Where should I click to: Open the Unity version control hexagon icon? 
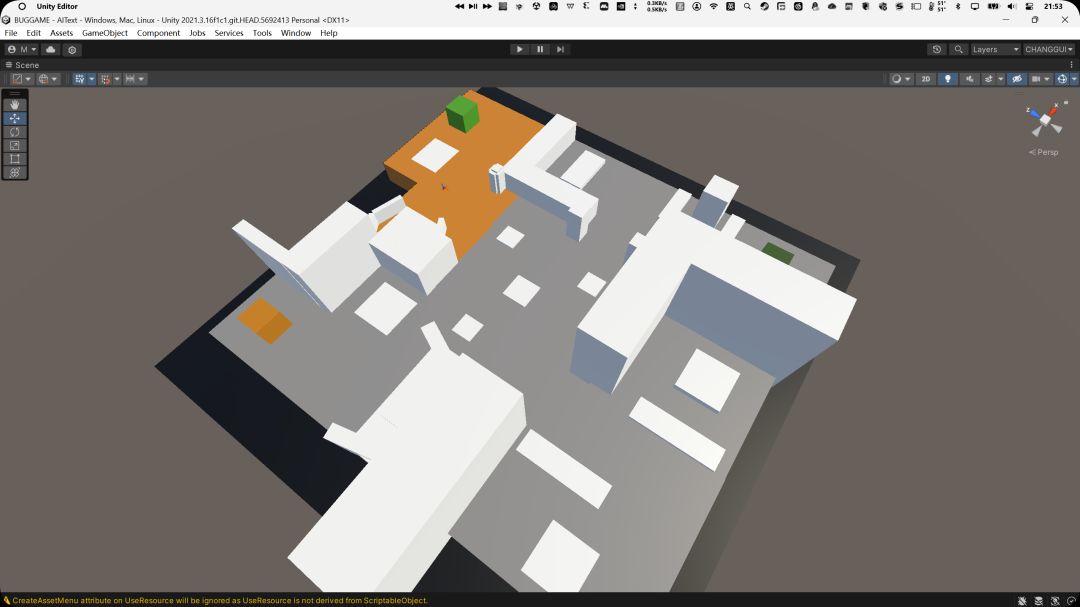pos(72,50)
